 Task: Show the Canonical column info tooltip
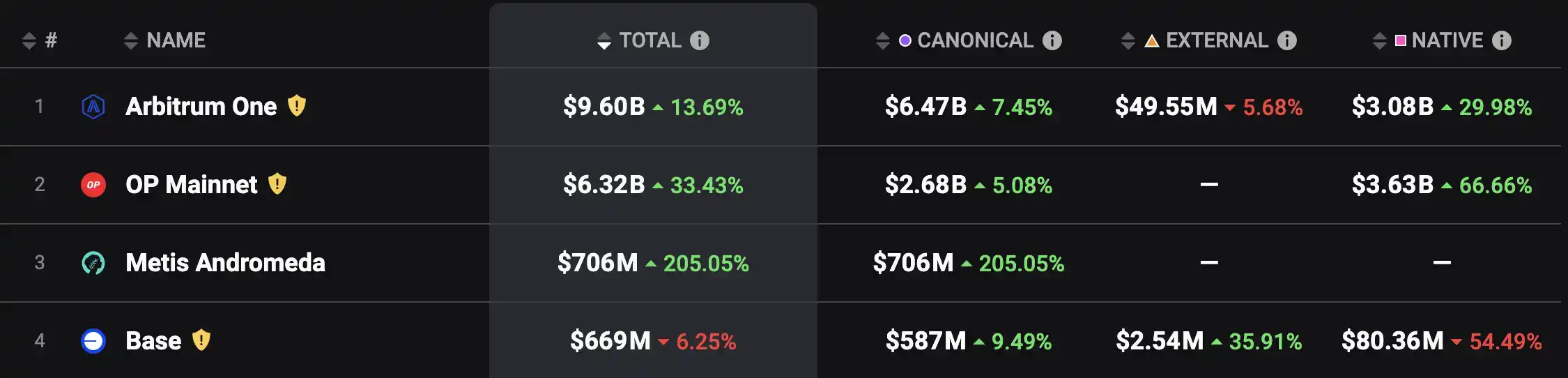[x=1052, y=40]
